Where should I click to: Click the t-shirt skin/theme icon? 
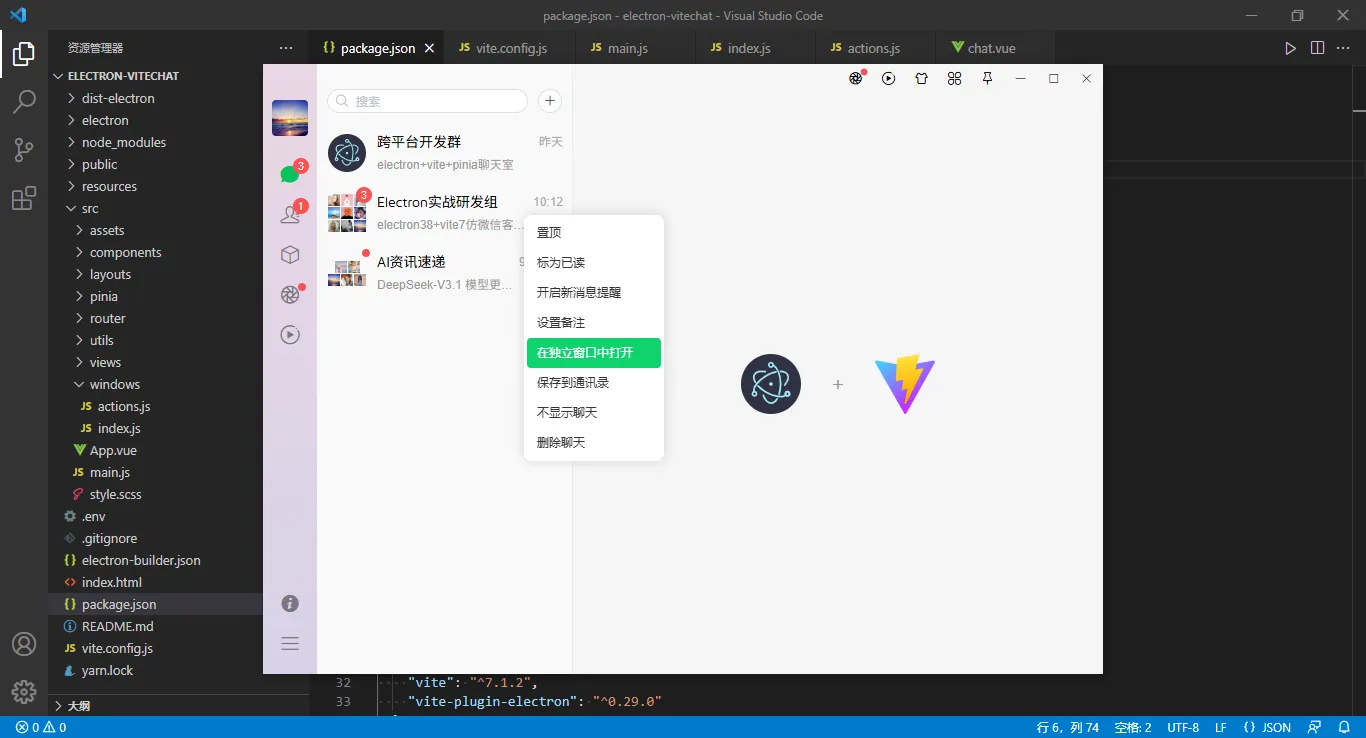tap(921, 78)
